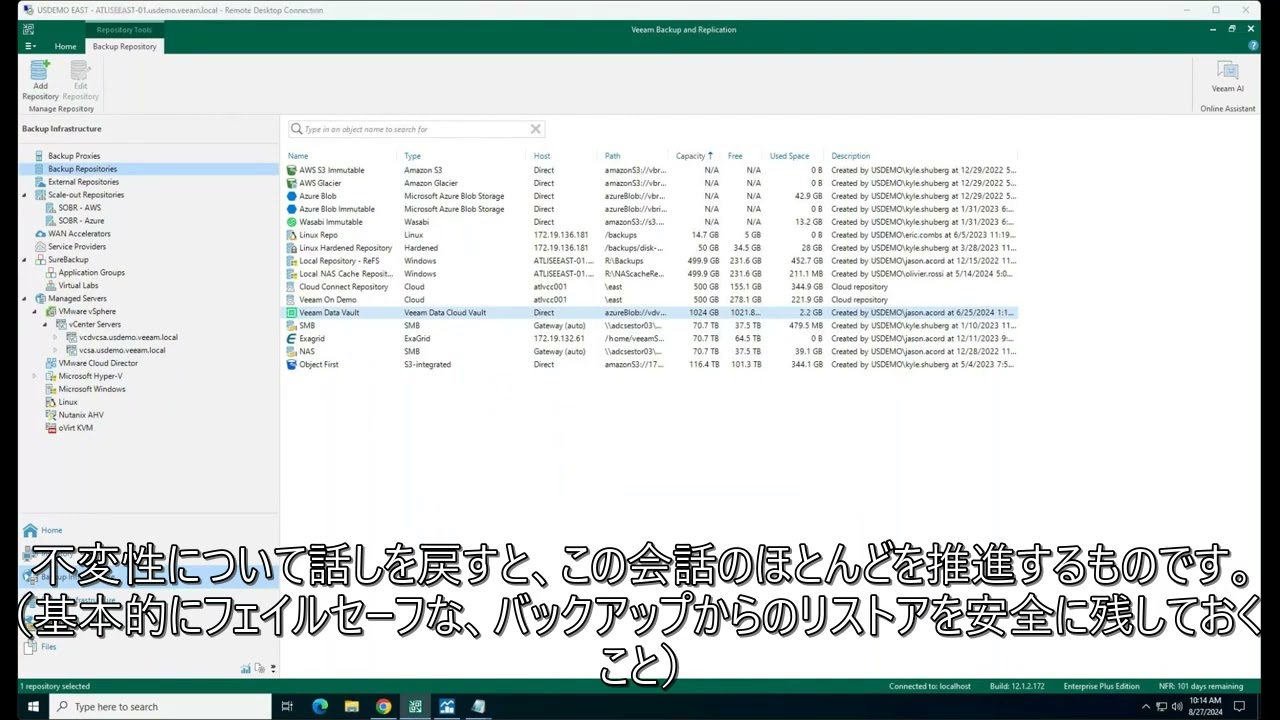Viewport: 1280px width, 720px height.
Task: Open Google Chrome from the taskbar
Action: tap(383, 706)
